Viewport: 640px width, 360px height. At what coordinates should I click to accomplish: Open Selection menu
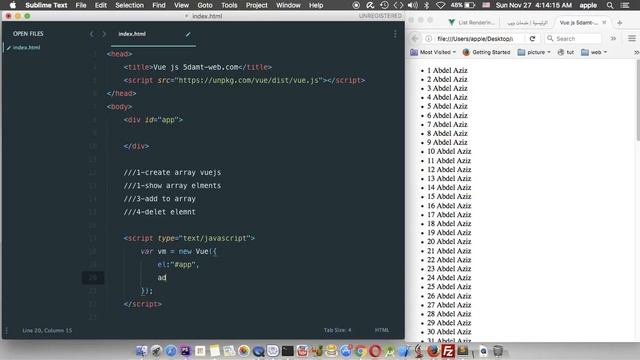[129, 5]
